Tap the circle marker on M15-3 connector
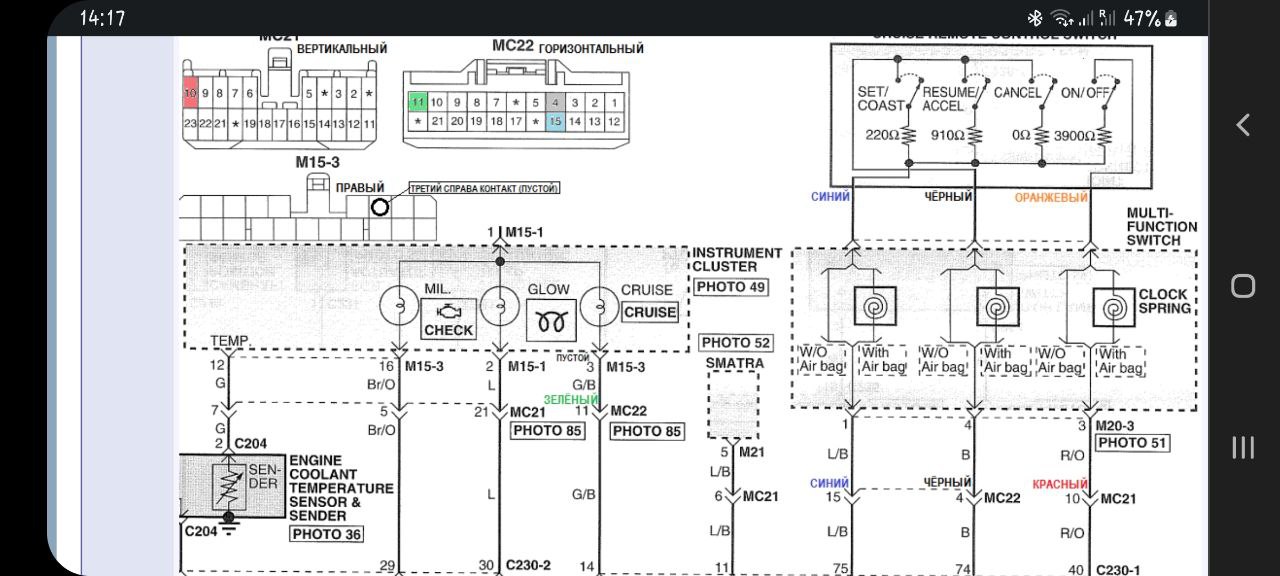This screenshot has width=1280, height=576. tap(379, 207)
